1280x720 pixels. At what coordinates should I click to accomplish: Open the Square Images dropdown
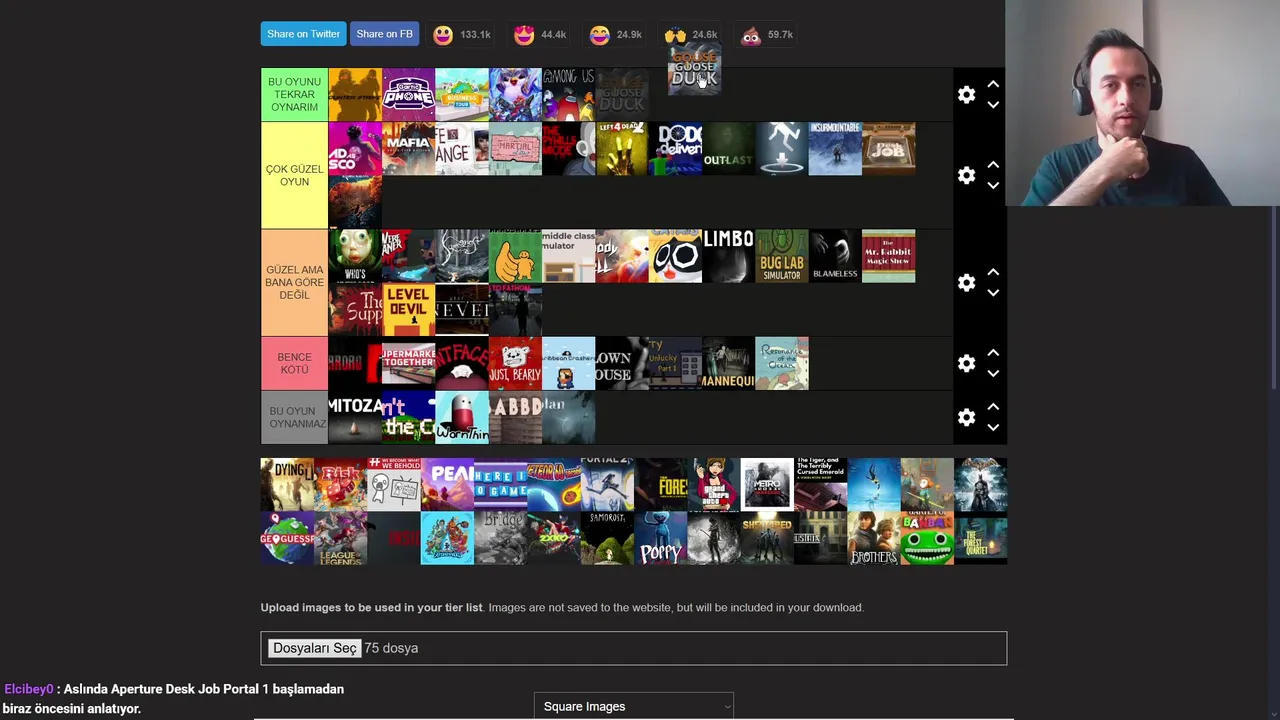pyautogui.click(x=634, y=706)
